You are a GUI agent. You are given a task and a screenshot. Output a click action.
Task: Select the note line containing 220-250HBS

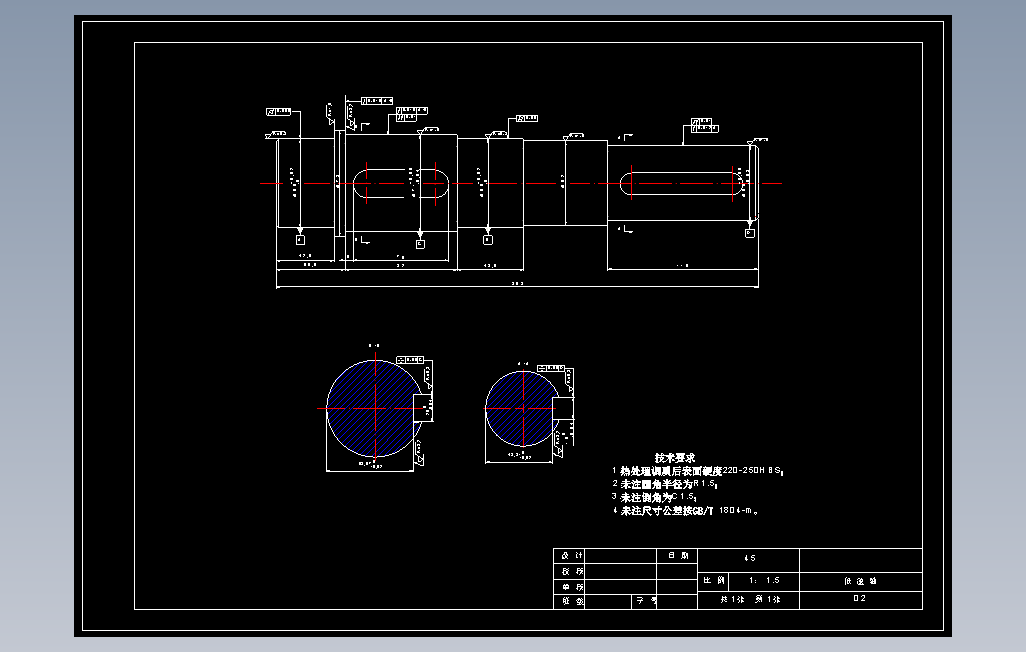[x=698, y=471]
